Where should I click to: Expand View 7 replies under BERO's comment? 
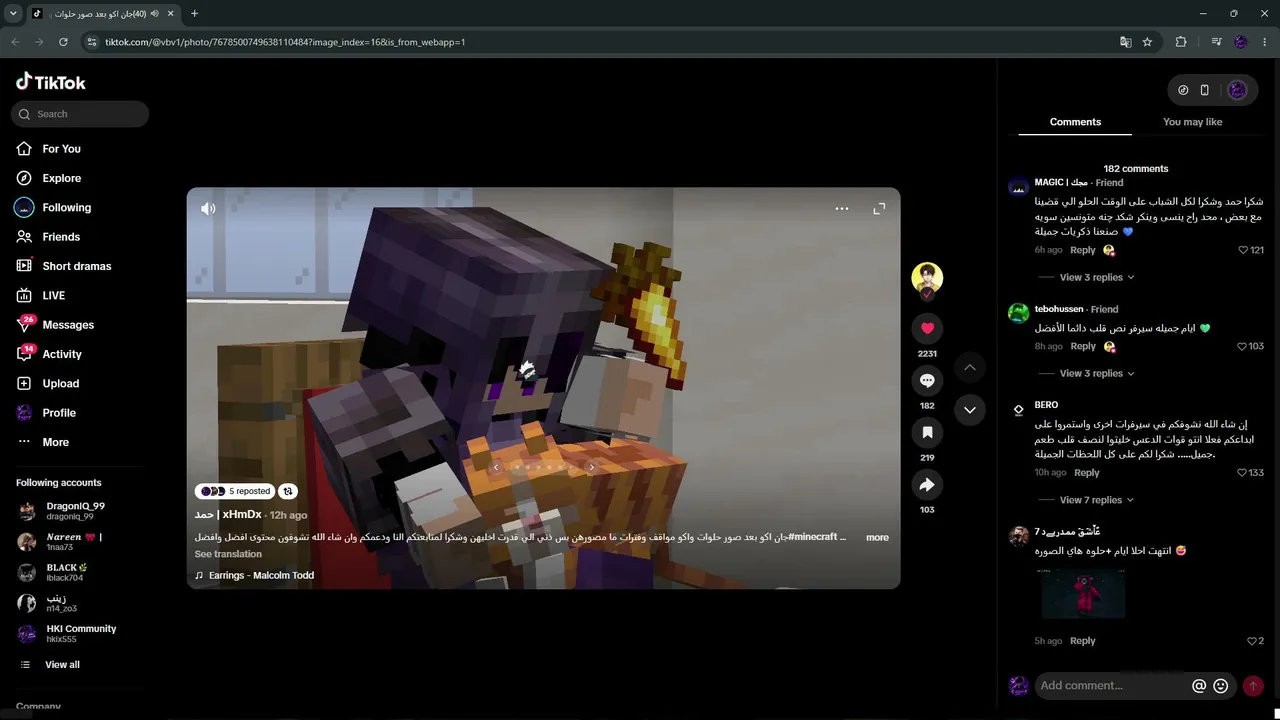coord(1097,500)
